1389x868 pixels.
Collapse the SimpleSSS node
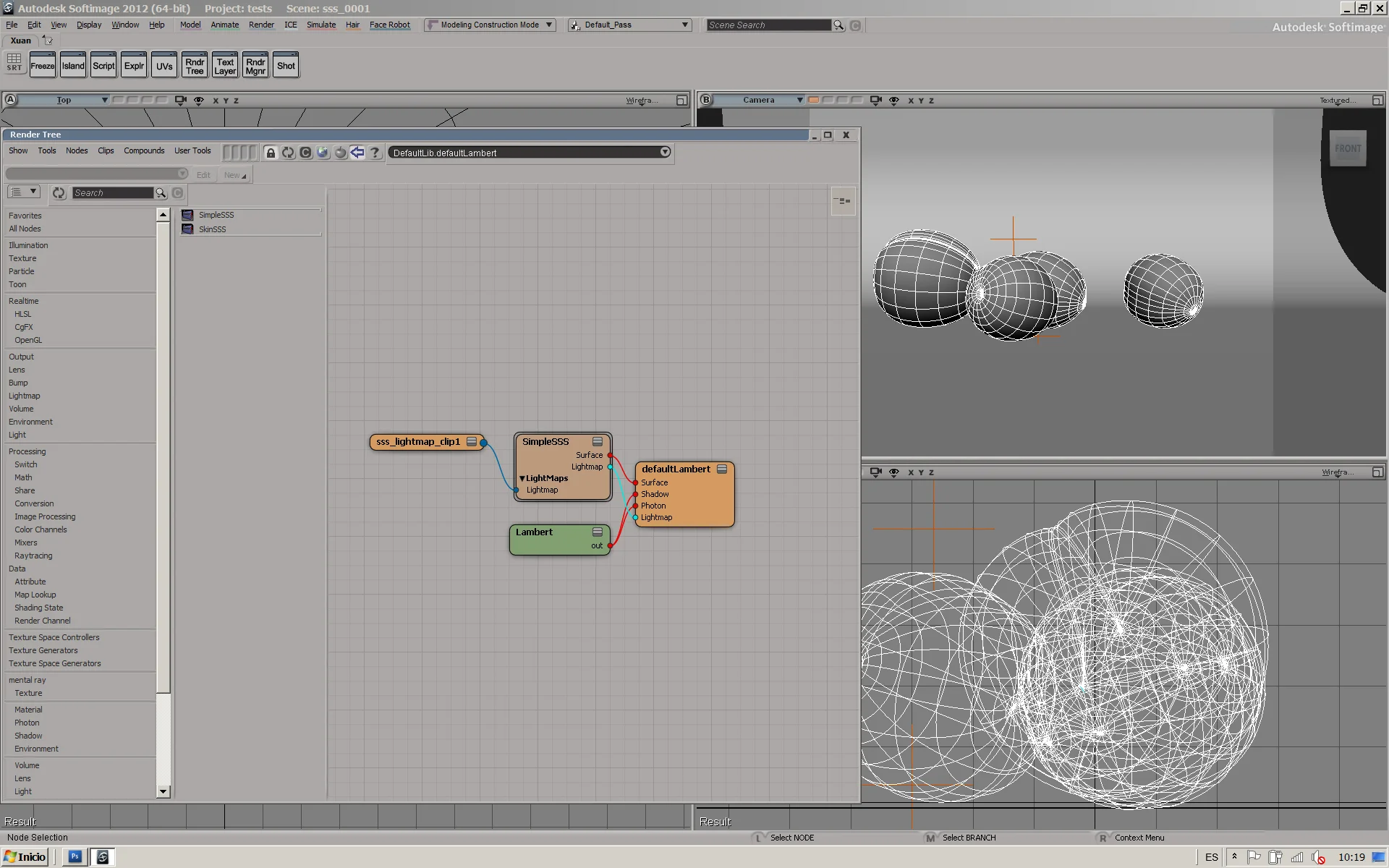(x=598, y=442)
